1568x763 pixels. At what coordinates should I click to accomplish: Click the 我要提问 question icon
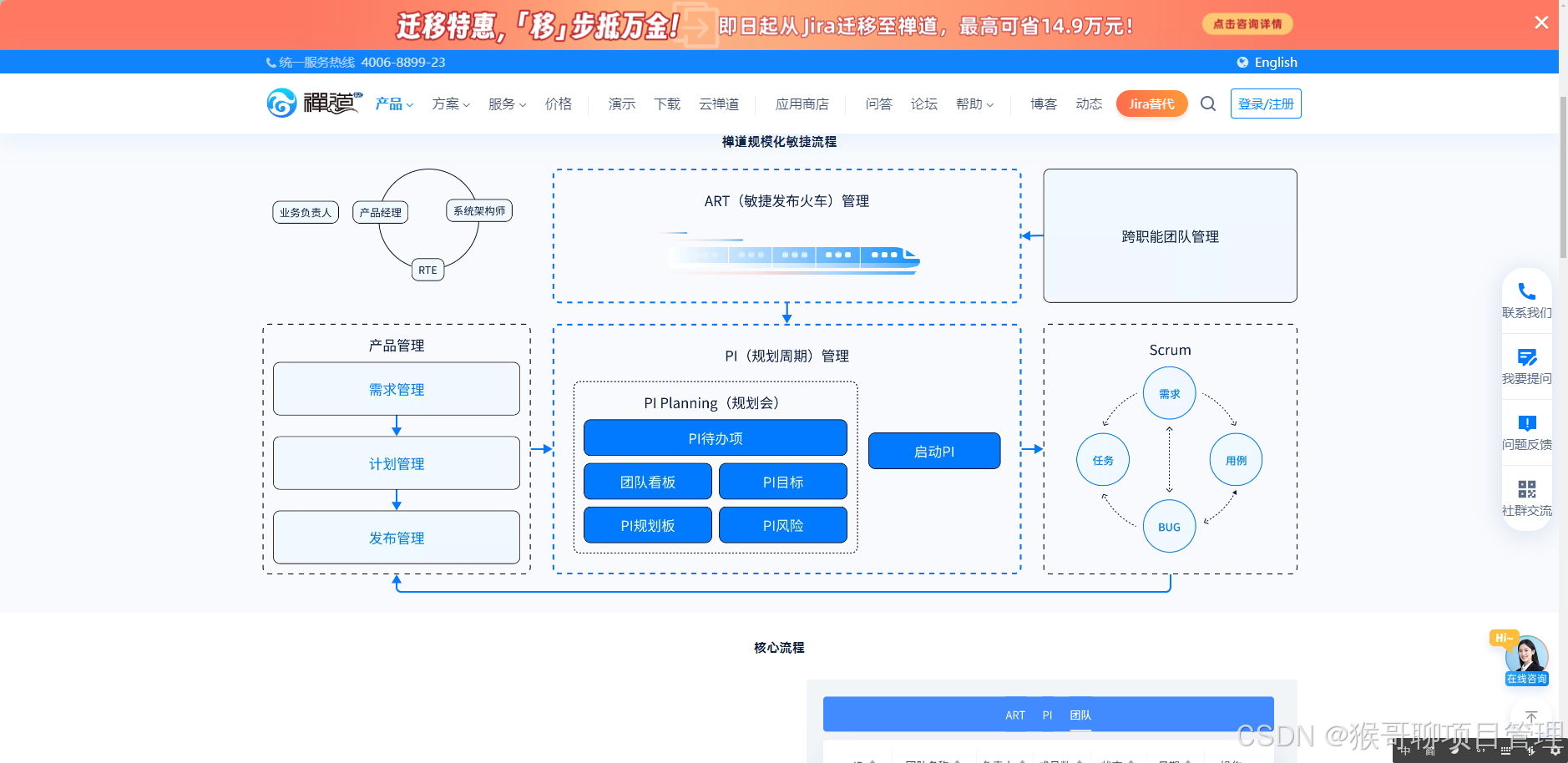click(1527, 357)
